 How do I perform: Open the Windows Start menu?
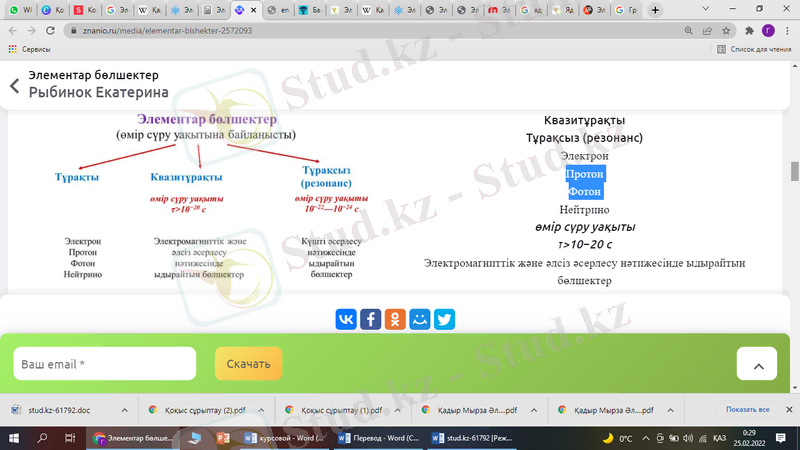pyautogui.click(x=14, y=438)
